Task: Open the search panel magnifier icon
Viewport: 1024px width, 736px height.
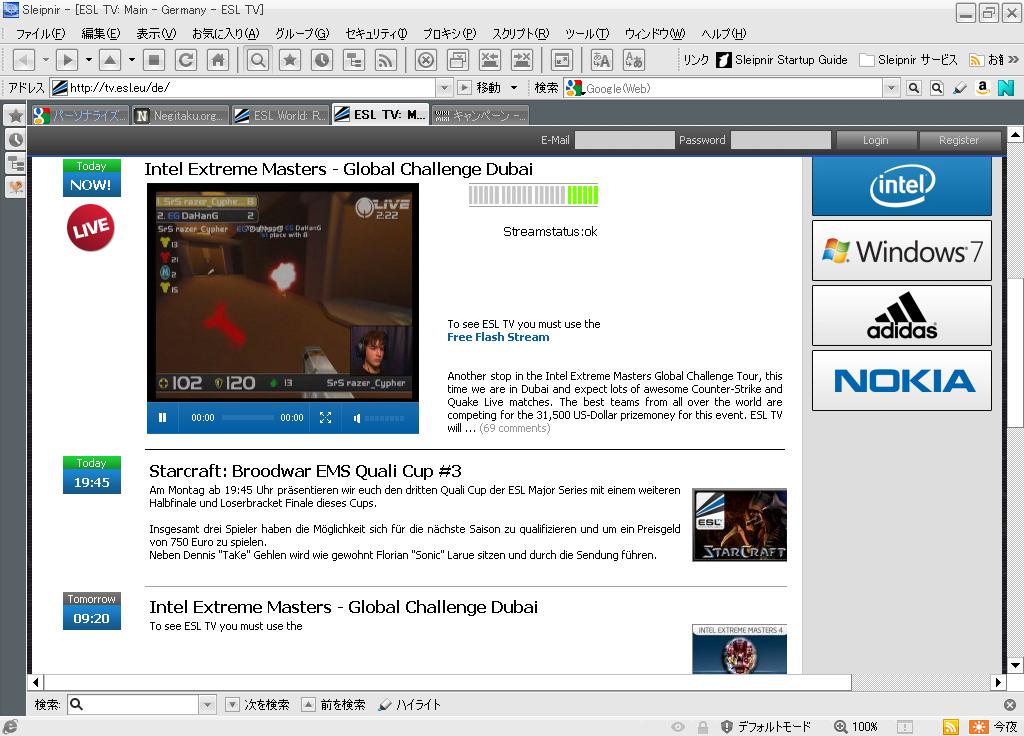Action: pyautogui.click(x=258, y=60)
